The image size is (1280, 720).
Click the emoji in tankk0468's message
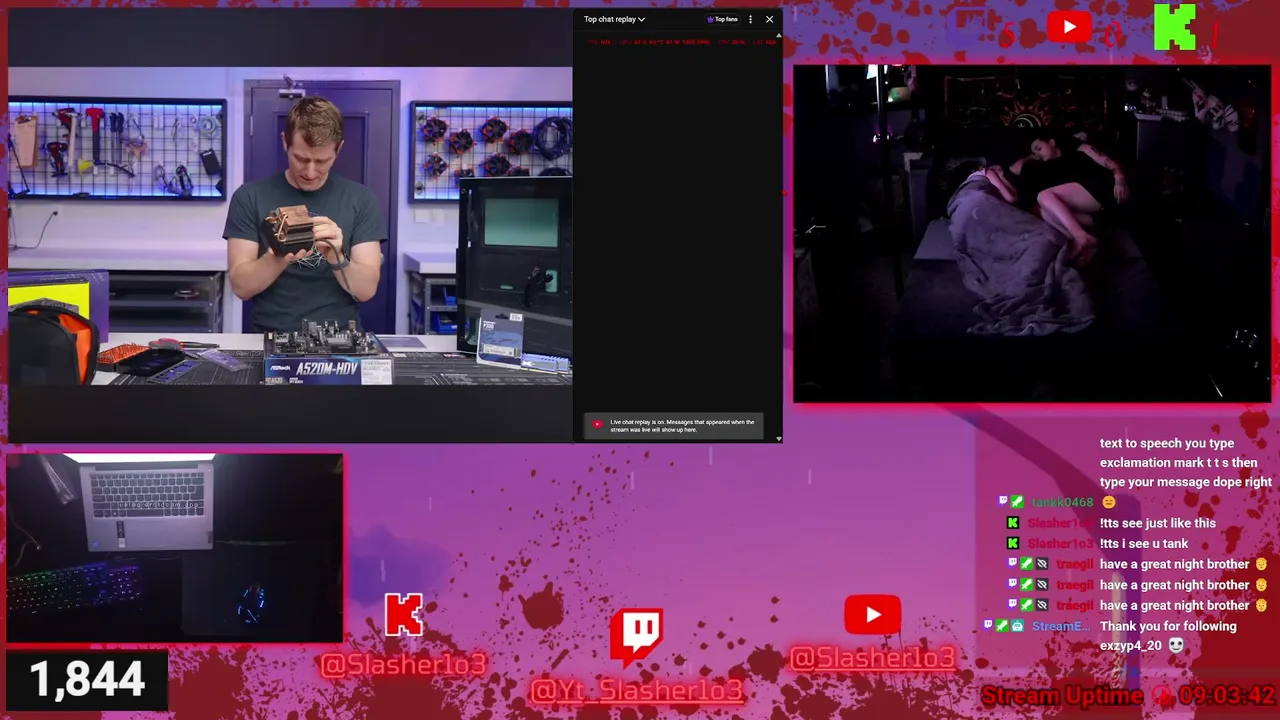click(x=1108, y=502)
